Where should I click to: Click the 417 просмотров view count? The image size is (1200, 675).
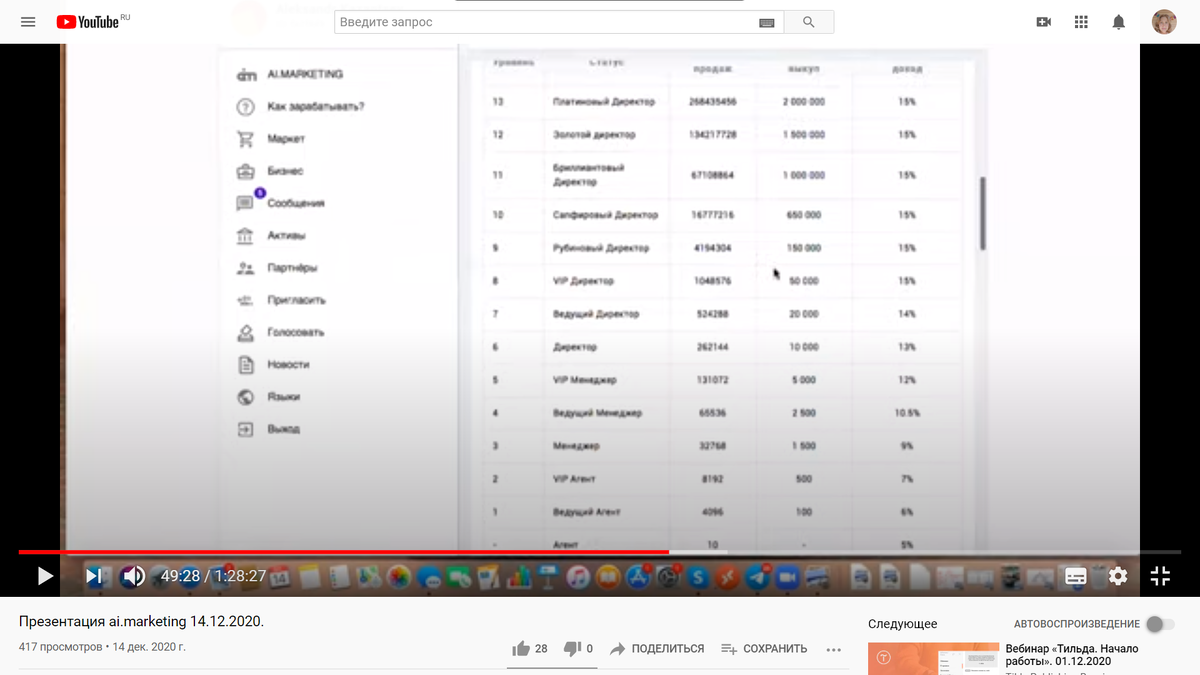point(60,647)
